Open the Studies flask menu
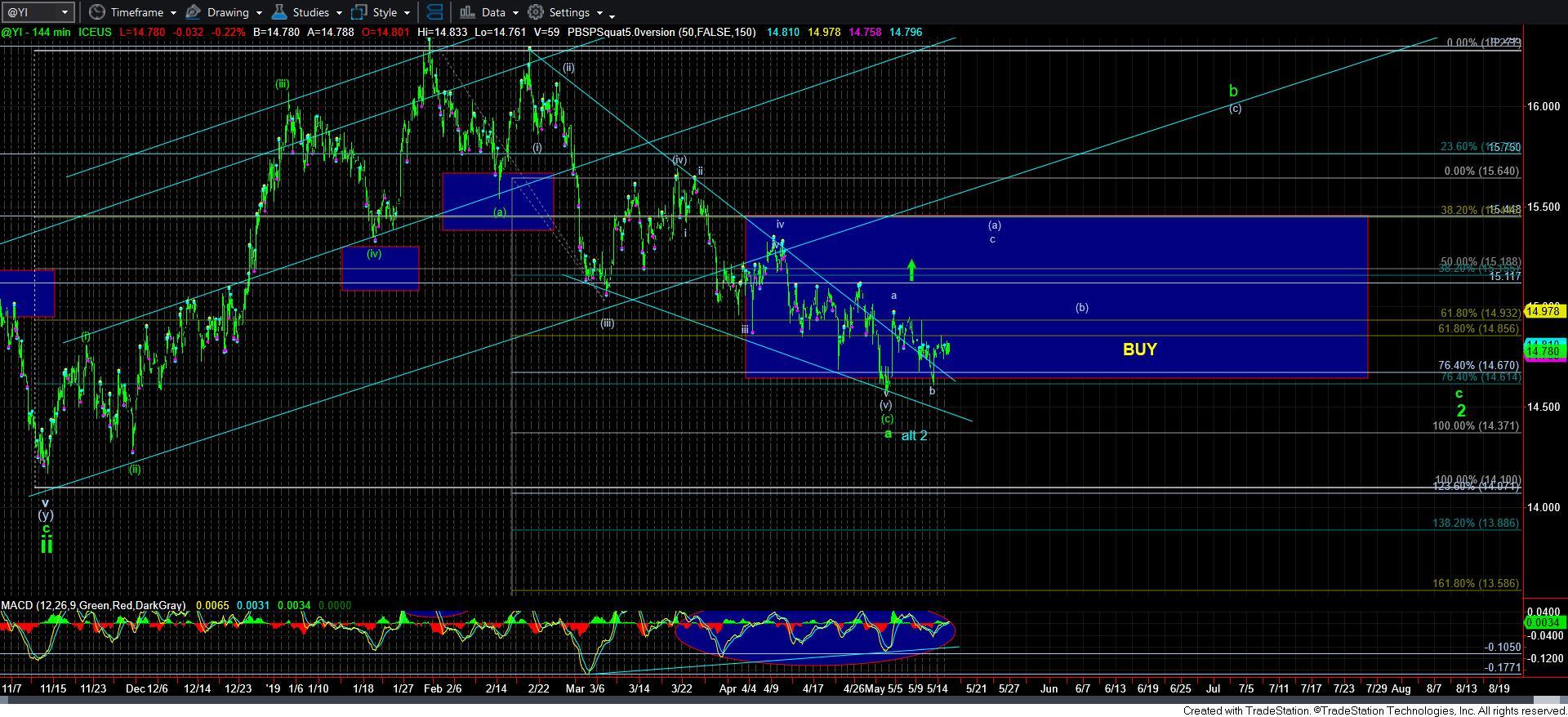 306,12
